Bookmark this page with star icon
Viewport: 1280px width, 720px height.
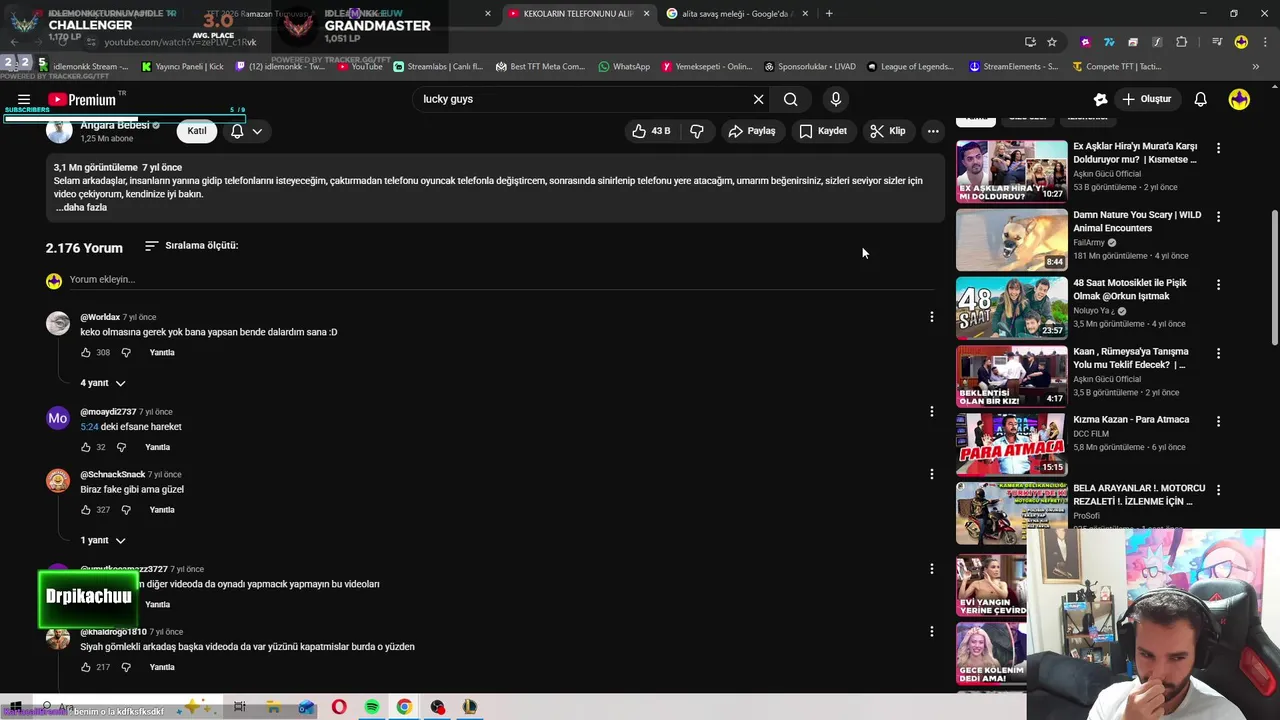[x=1052, y=42]
